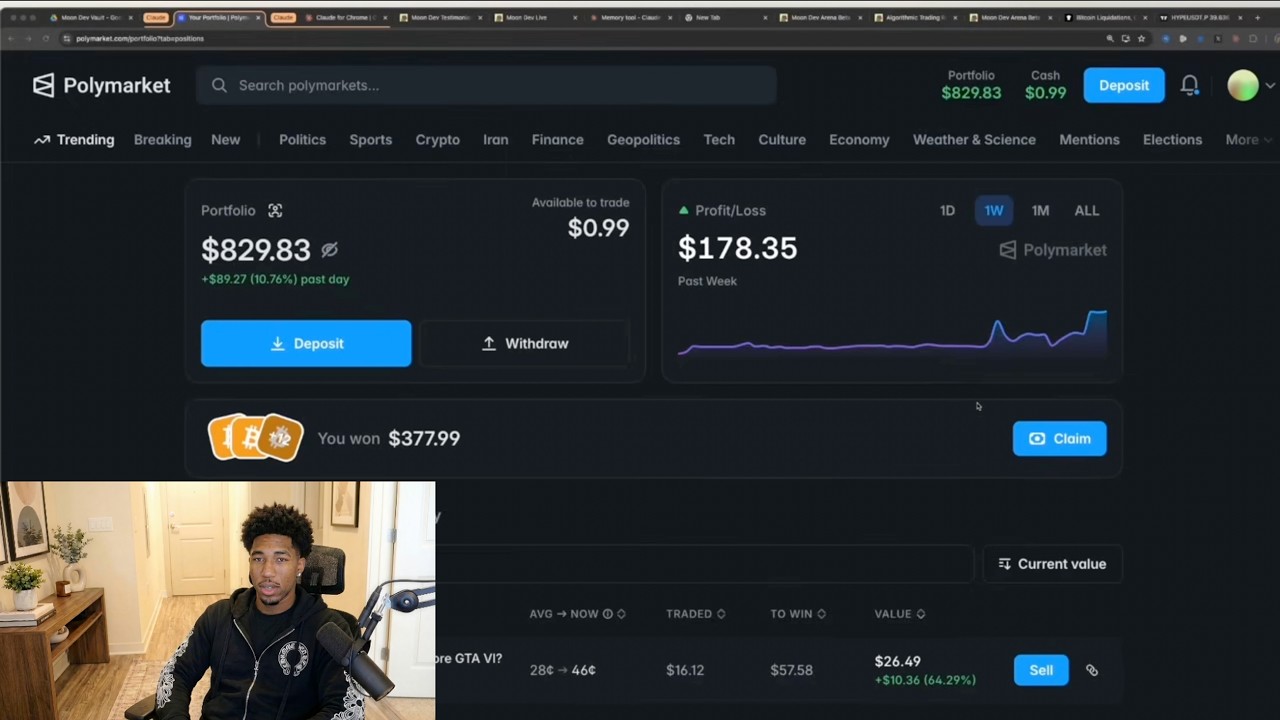Click the site info icon in address bar
This screenshot has height=720, width=1280.
[66, 38]
